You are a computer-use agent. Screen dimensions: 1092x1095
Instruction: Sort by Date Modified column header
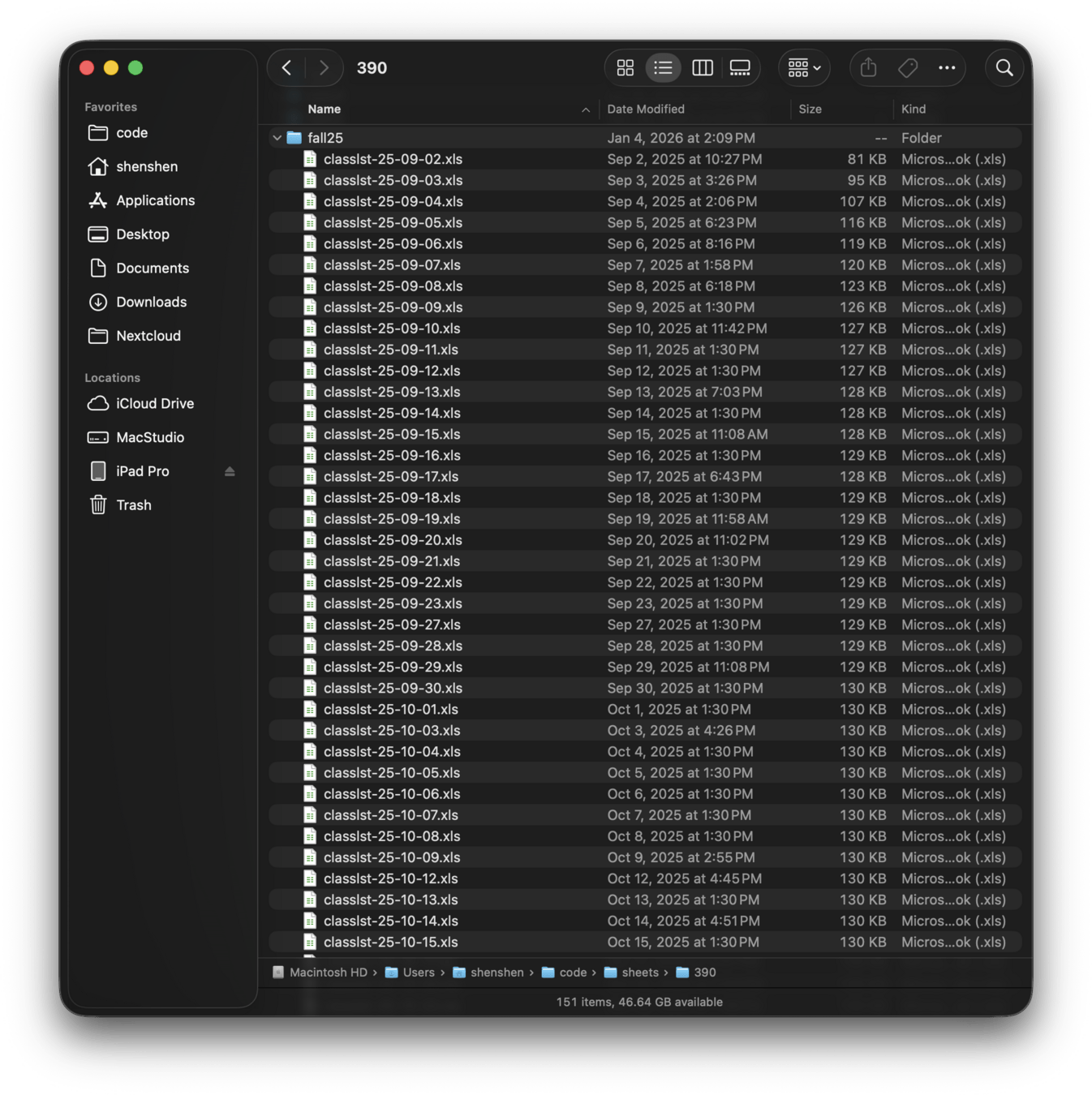[x=646, y=109]
